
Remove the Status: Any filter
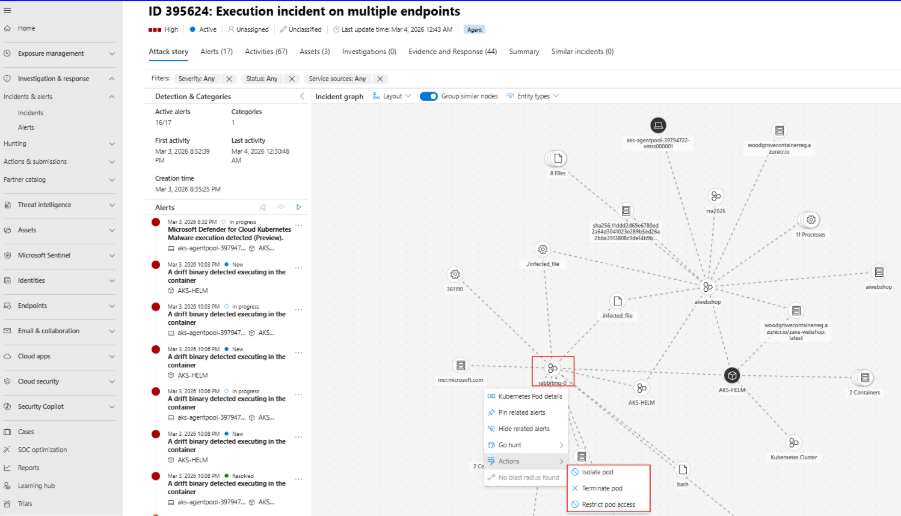click(x=292, y=79)
